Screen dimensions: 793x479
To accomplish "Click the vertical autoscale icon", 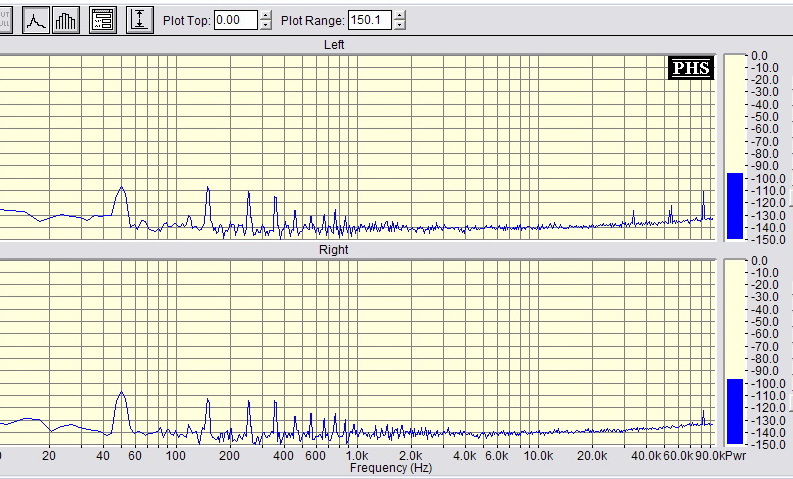I will point(140,20).
